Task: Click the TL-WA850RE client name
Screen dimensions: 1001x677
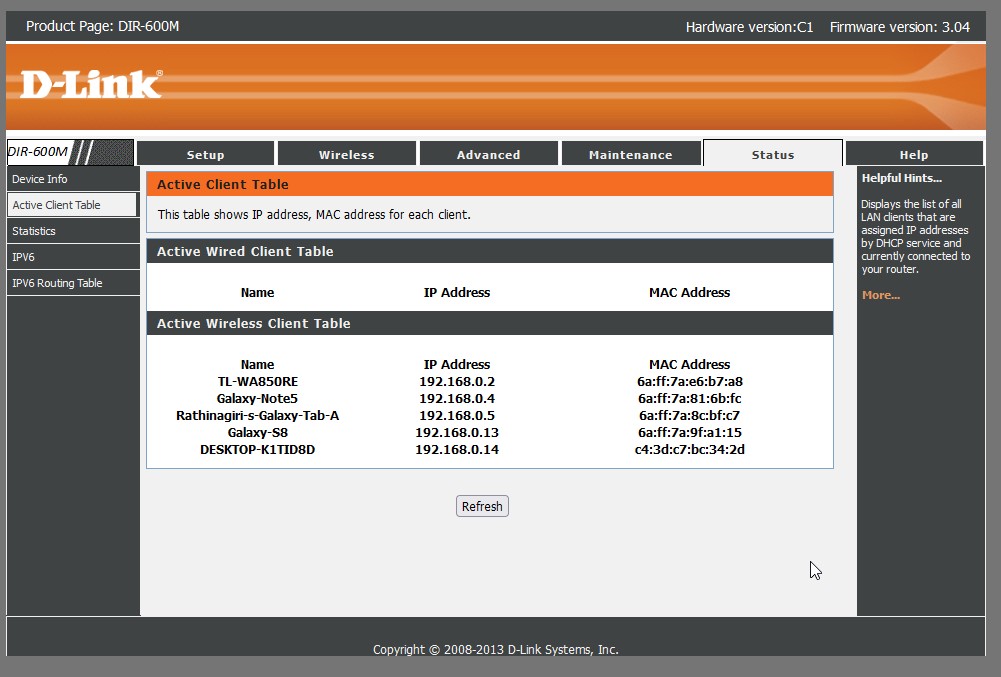Action: point(257,381)
